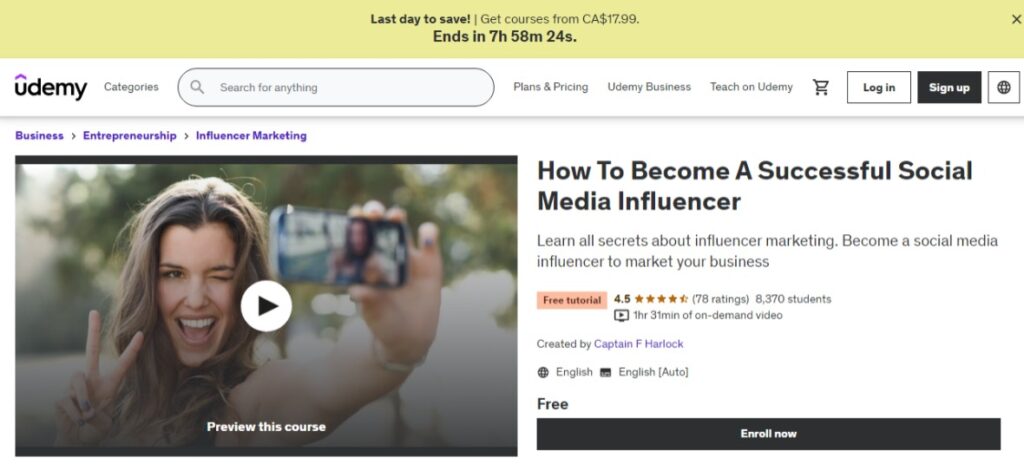Screen dimensions: 1024x471
Task: Focus the Search for anything field
Action: click(x=336, y=88)
